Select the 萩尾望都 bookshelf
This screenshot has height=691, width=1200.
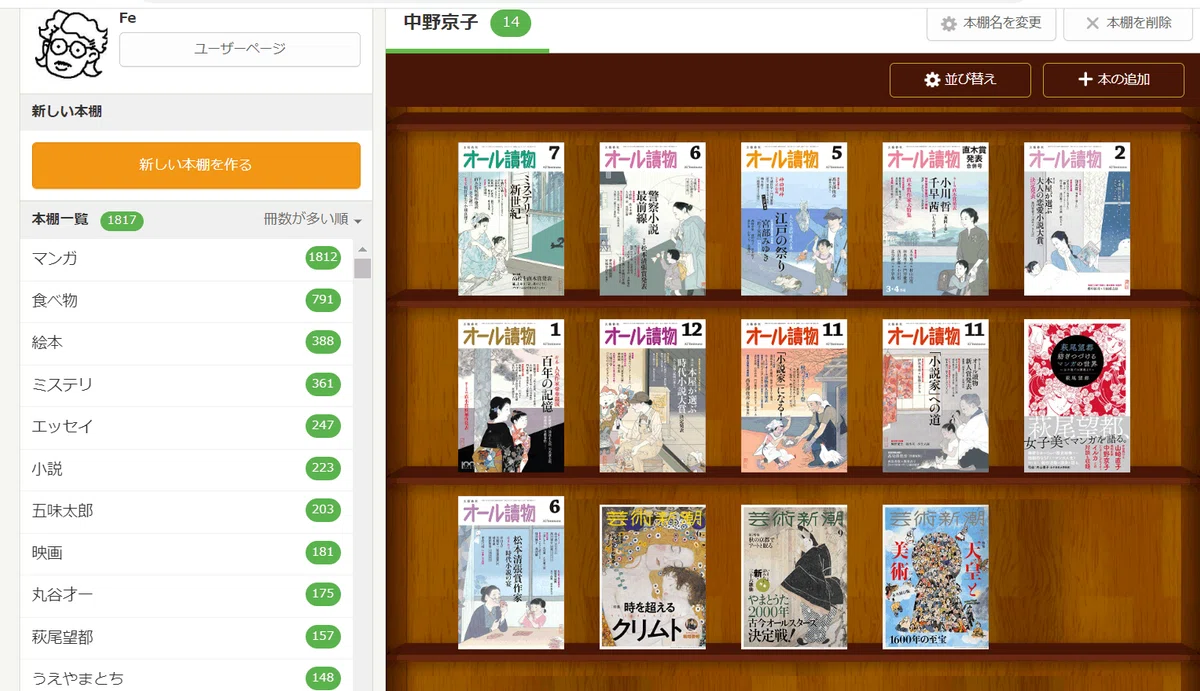coord(186,637)
